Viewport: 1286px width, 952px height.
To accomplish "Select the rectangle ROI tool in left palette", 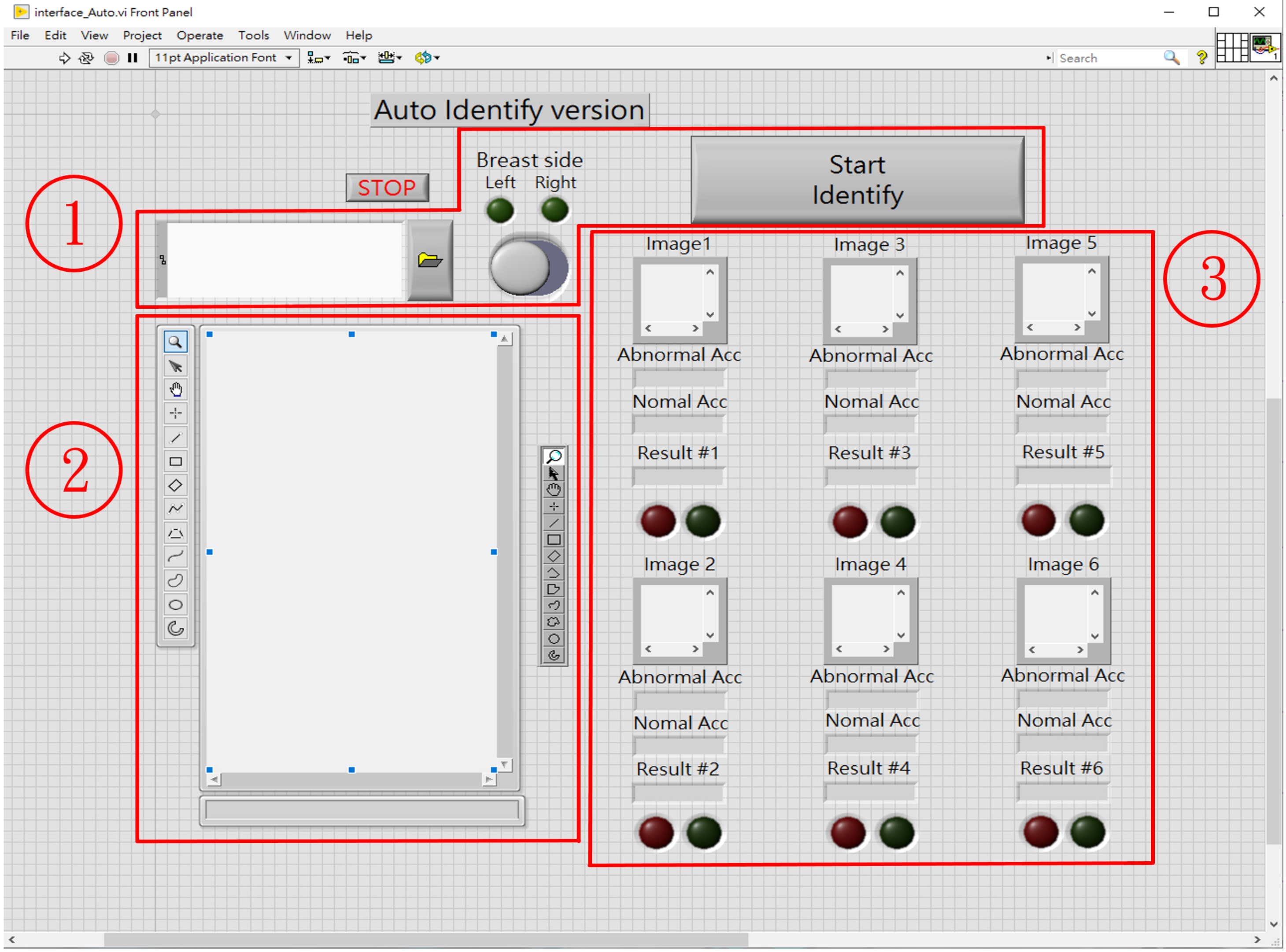I will (x=175, y=461).
